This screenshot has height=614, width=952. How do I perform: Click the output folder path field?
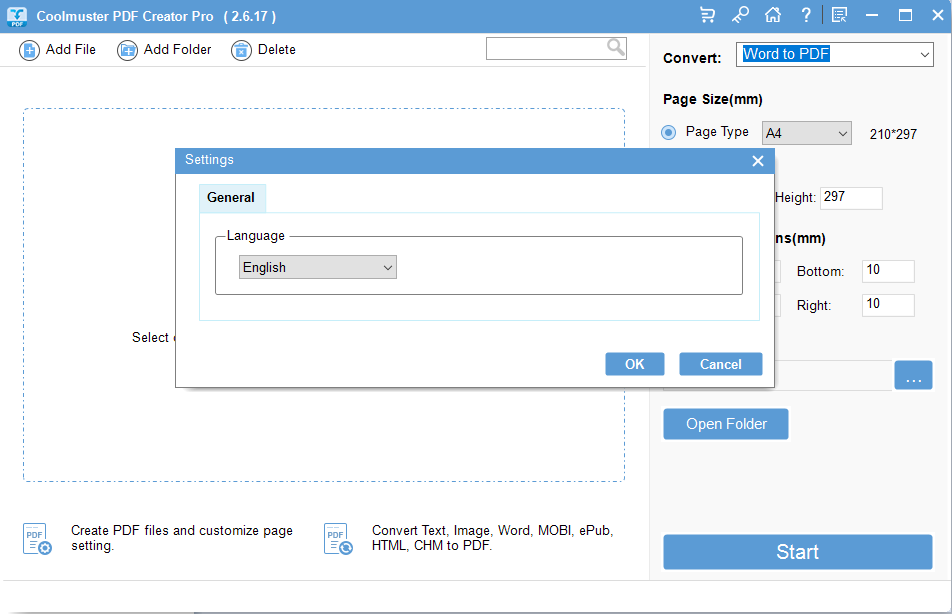833,375
